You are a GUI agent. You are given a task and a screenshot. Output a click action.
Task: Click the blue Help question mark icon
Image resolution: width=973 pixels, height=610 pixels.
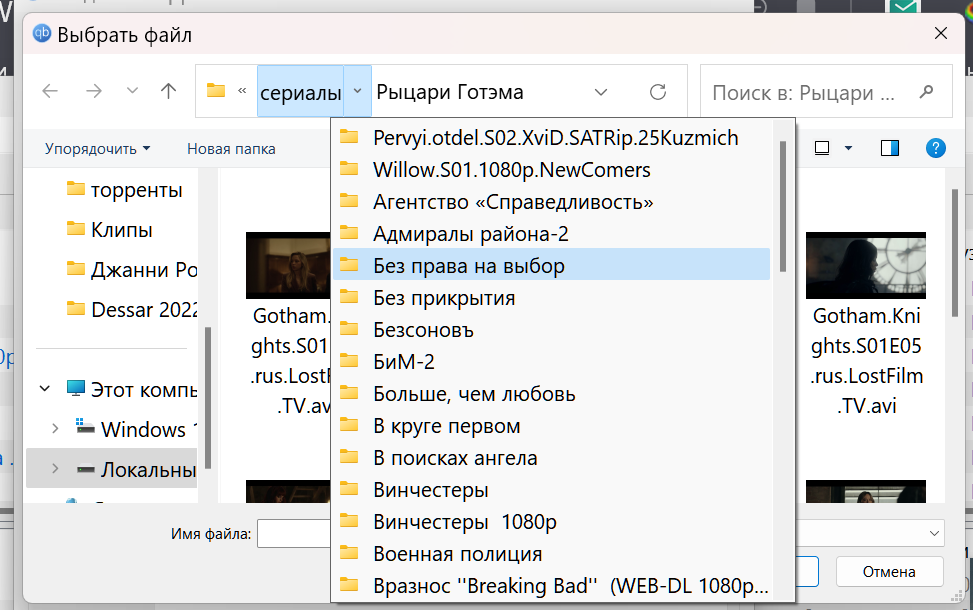pos(936,148)
